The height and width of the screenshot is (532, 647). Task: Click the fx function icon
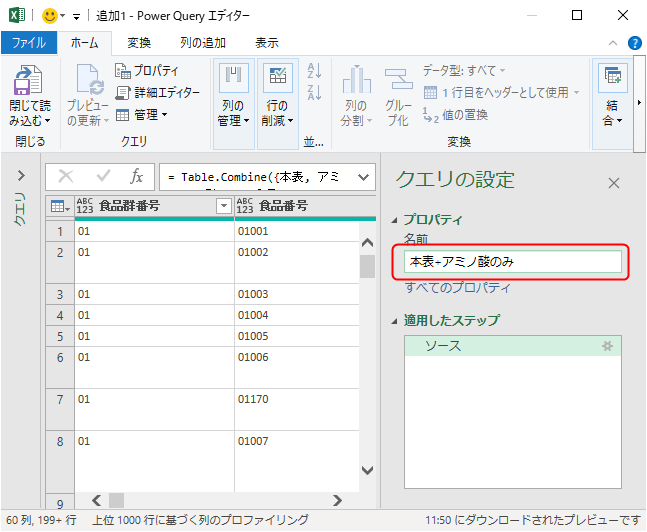[136, 176]
